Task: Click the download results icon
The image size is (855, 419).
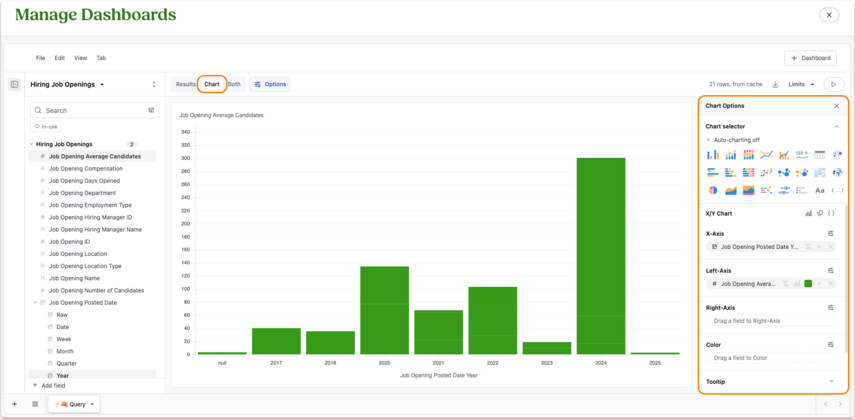Action: click(x=775, y=85)
